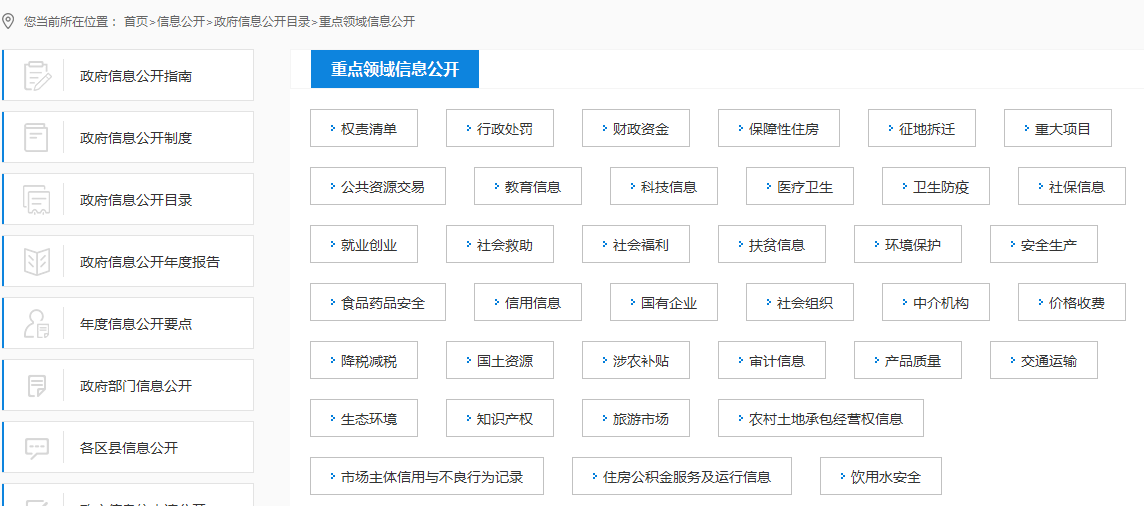Click the chat bubble icon beside 各区县信息公开
This screenshot has height=506, width=1144.
pos(37,448)
